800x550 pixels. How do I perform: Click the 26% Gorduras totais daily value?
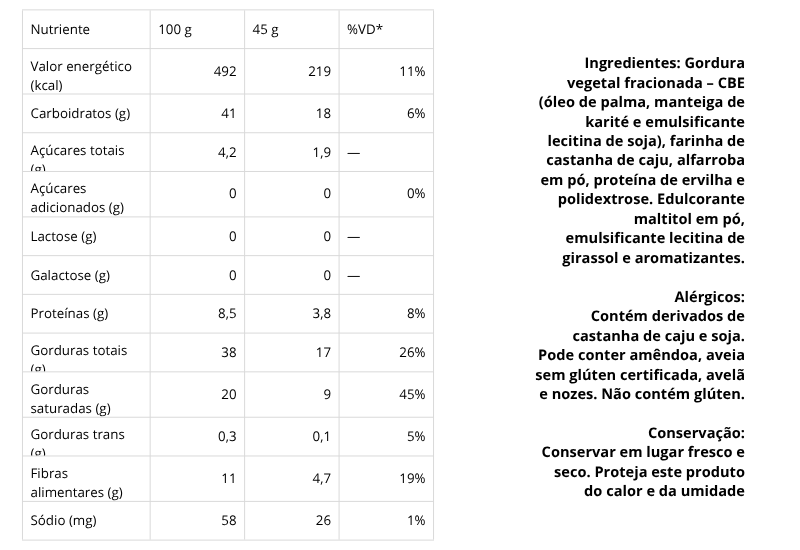click(x=411, y=352)
